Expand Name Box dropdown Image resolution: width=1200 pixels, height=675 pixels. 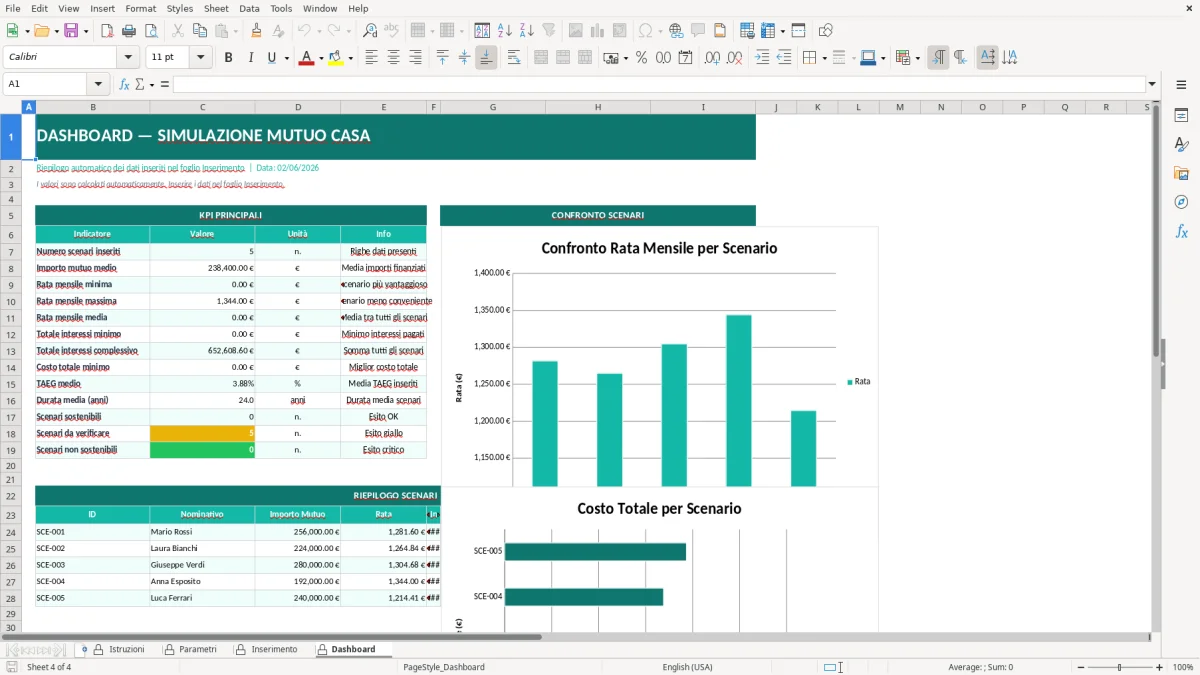[x=98, y=84]
